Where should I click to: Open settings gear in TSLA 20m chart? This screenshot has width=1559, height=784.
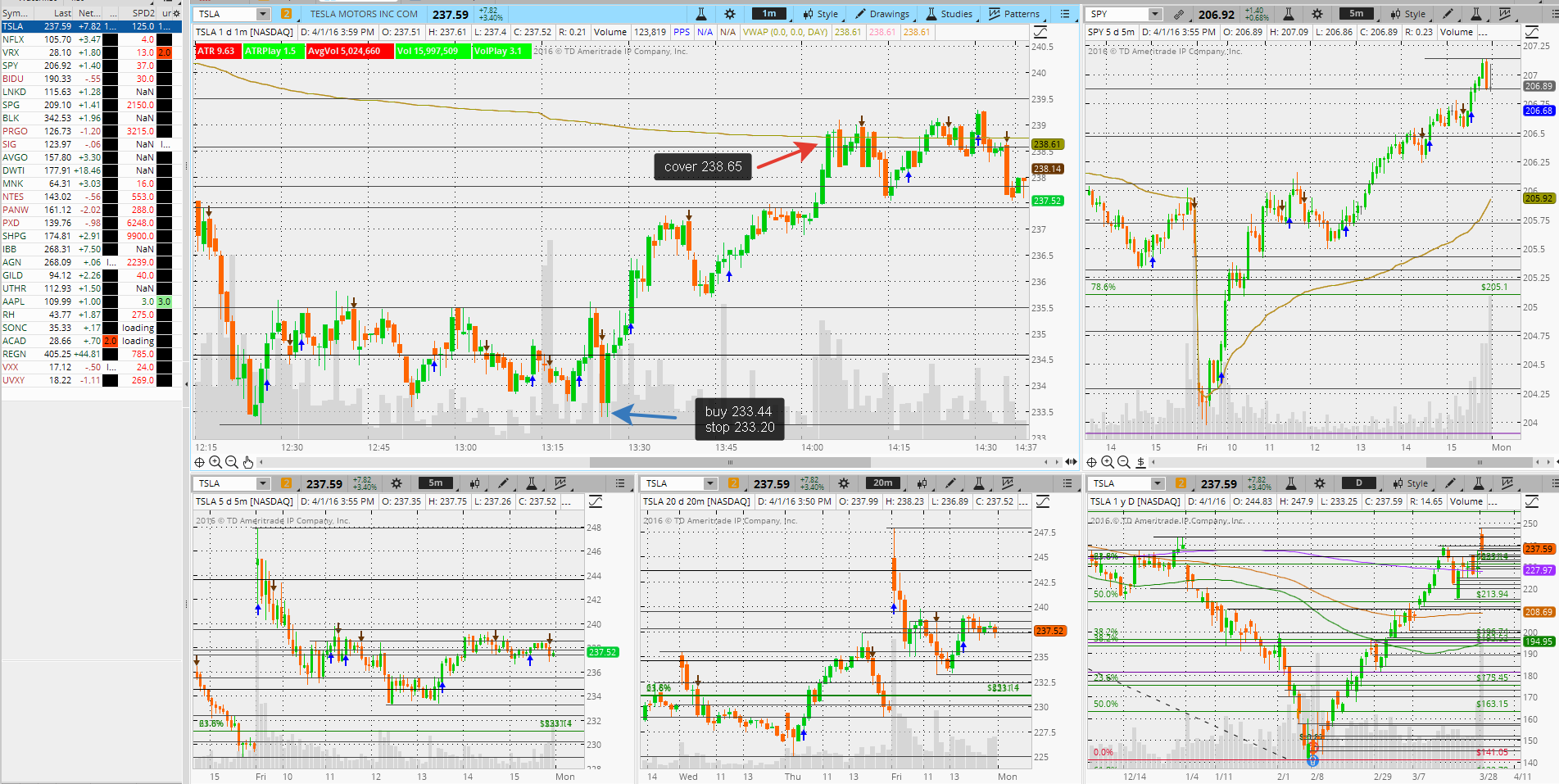[844, 483]
